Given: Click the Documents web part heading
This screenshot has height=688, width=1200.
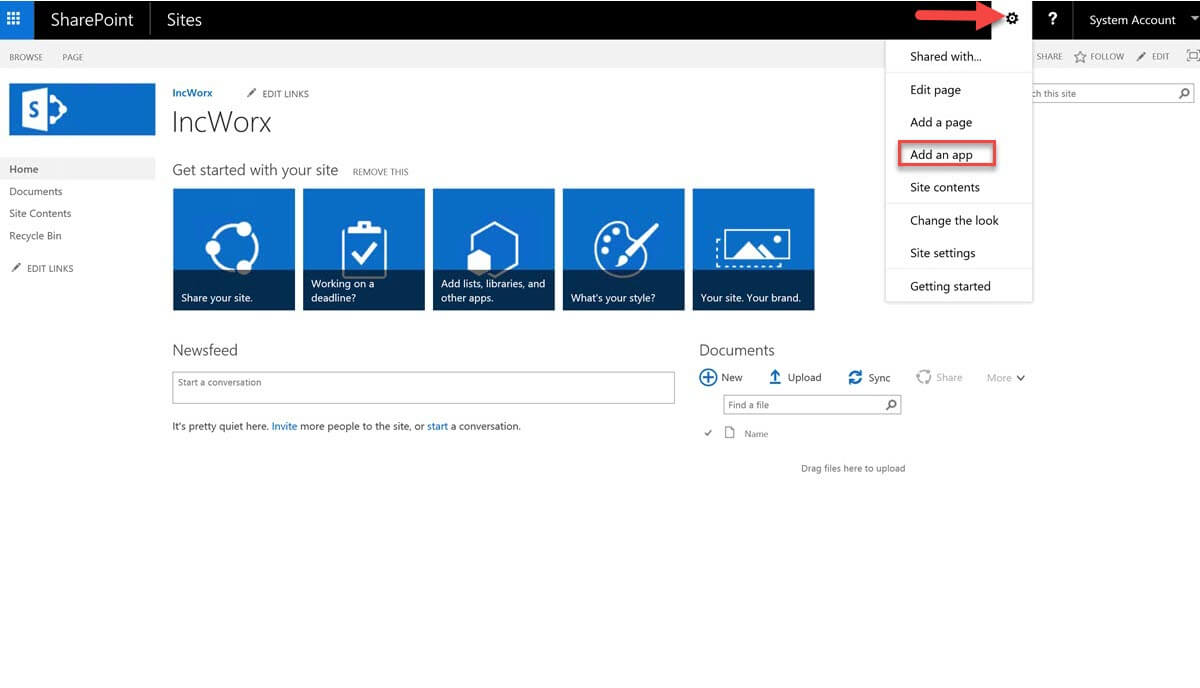Looking at the screenshot, I should 737,350.
